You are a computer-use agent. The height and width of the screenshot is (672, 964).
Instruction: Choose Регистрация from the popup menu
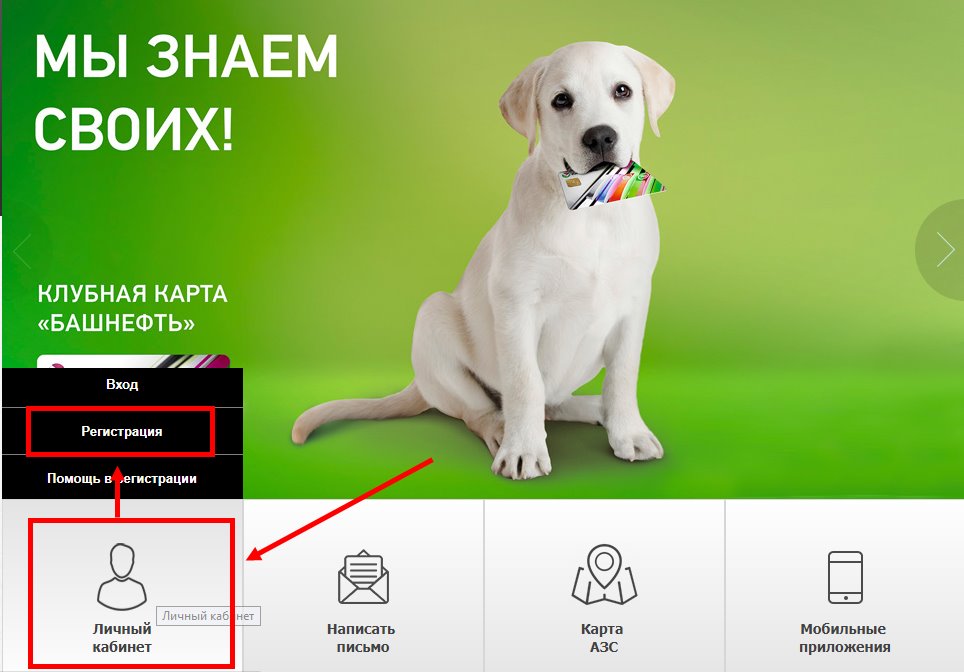point(122,432)
